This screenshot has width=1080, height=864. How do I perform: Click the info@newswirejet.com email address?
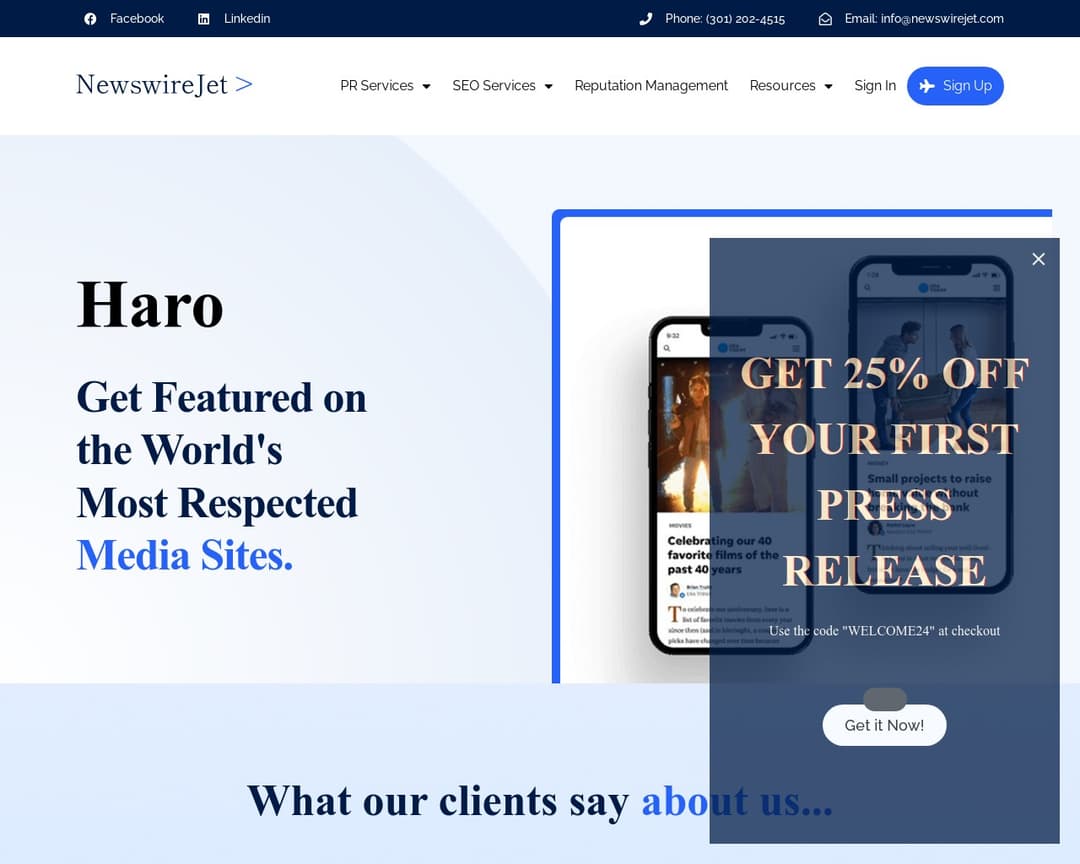tap(942, 19)
